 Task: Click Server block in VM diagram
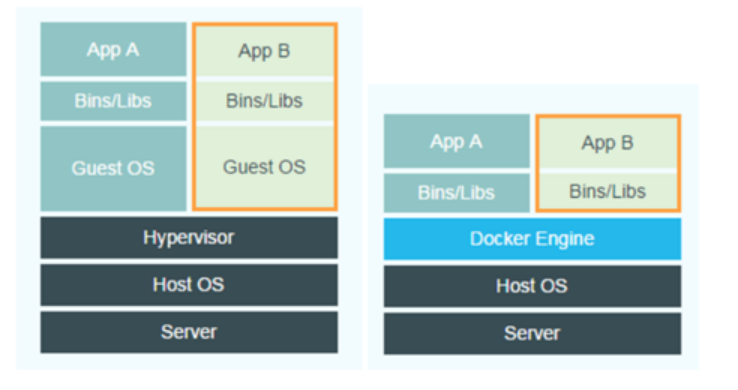pos(189,332)
